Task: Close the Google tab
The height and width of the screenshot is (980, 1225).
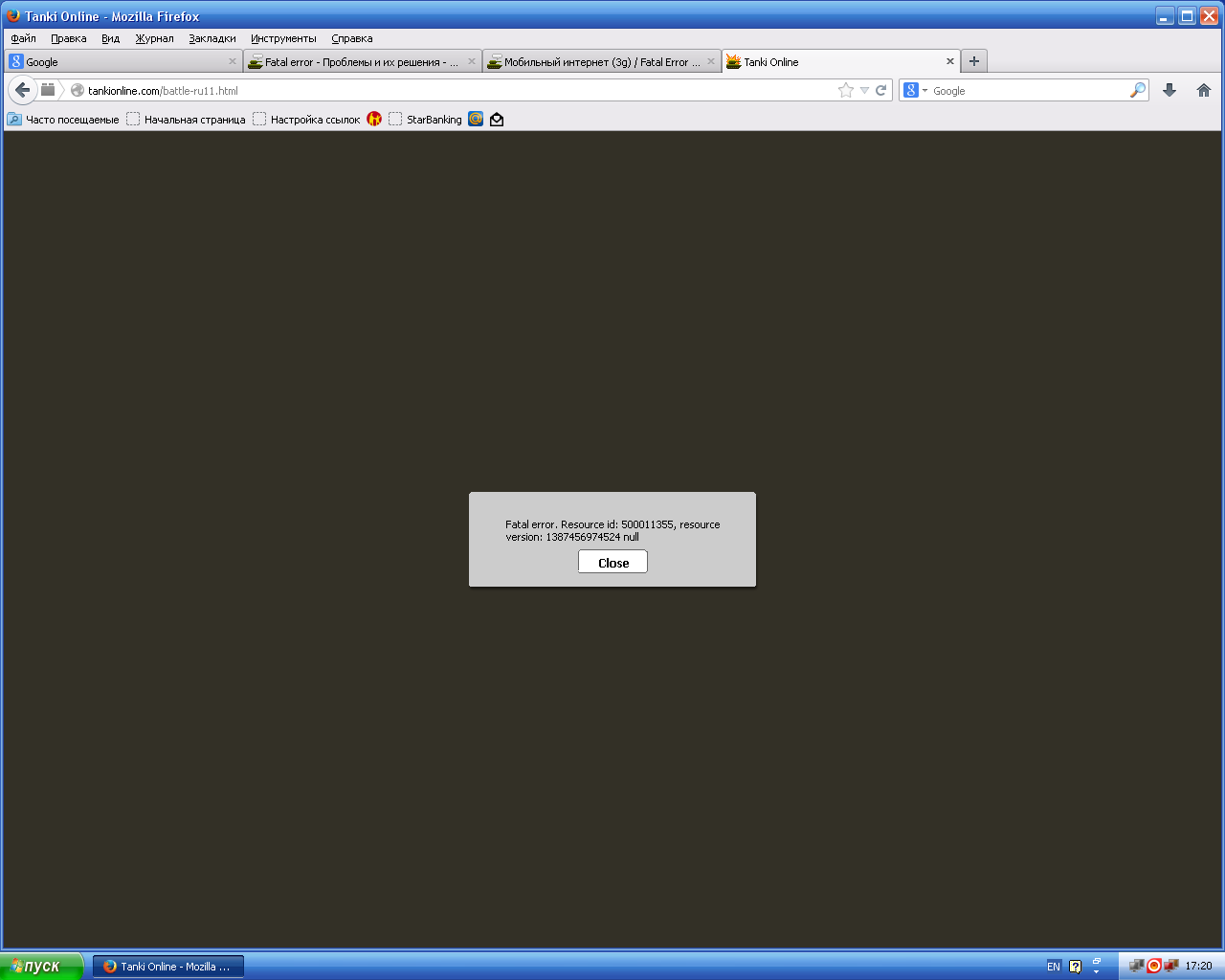Action: click(x=232, y=61)
